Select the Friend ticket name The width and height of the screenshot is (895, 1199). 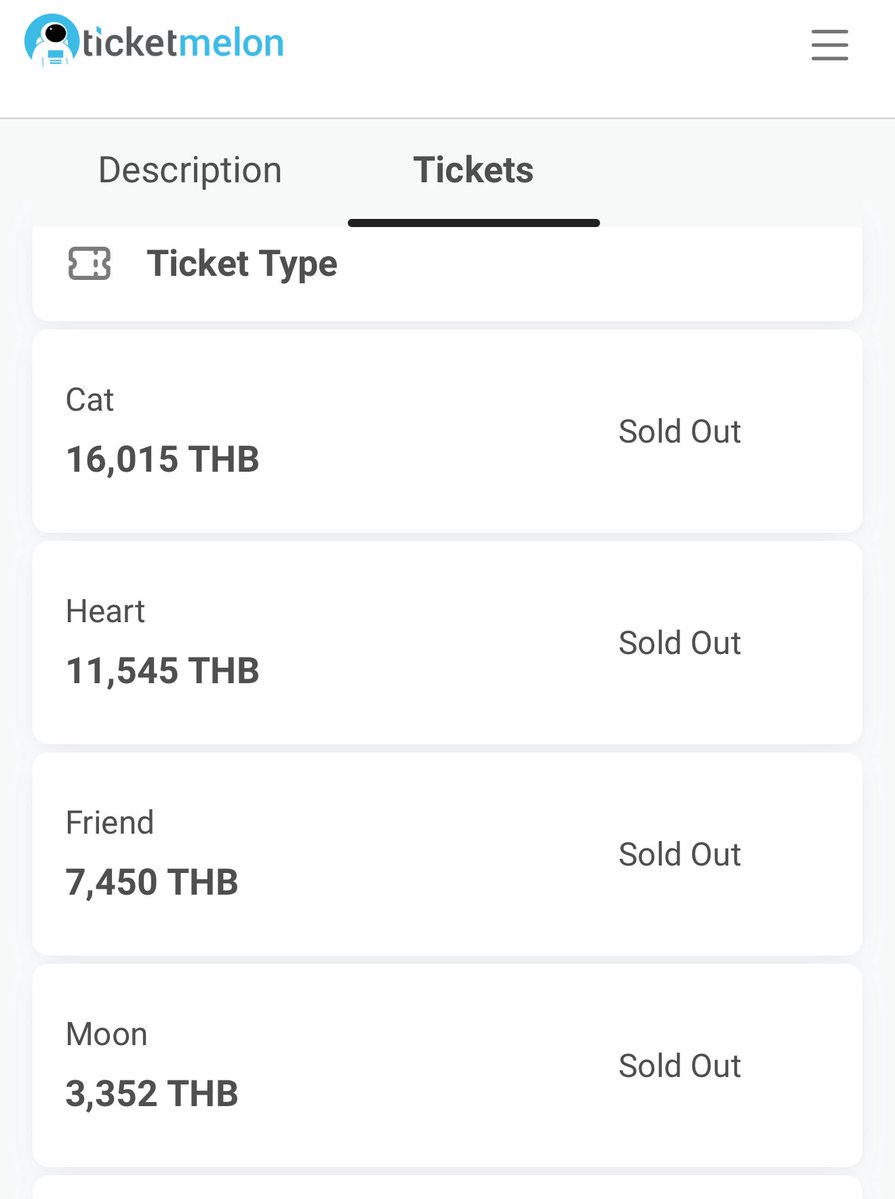click(110, 823)
